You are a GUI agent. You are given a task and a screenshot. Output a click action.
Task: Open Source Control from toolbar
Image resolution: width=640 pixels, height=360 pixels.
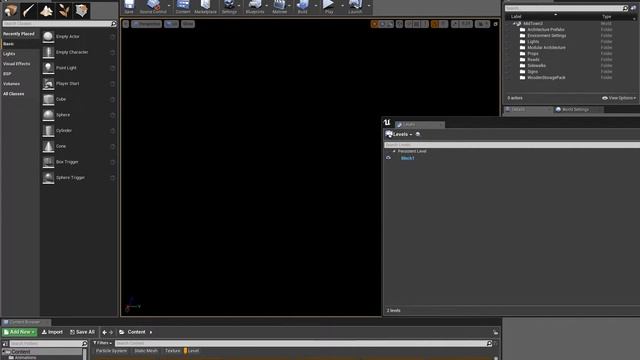[153, 7]
